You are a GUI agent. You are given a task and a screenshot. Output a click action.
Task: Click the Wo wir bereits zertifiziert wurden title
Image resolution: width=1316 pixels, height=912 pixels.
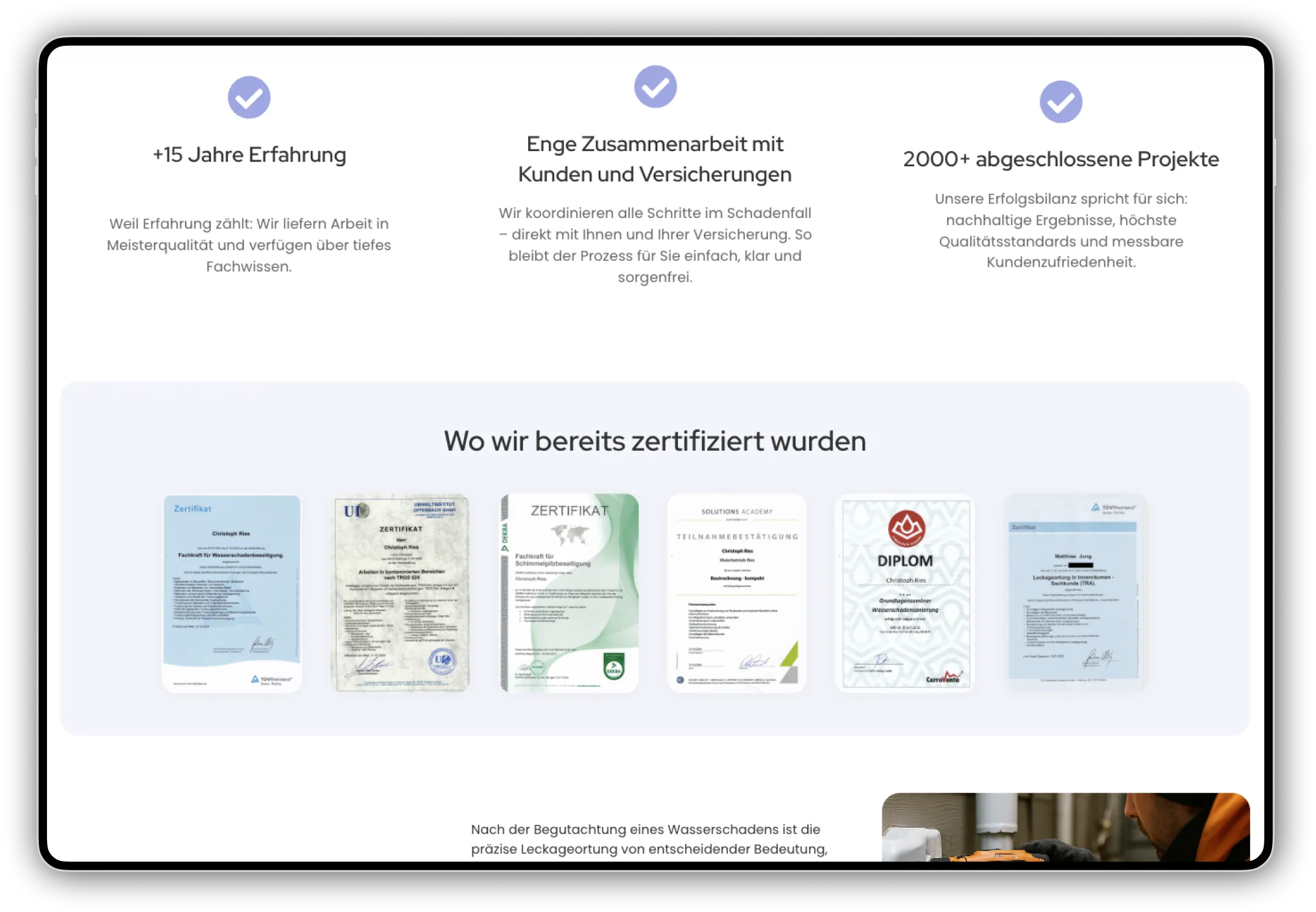coord(654,441)
